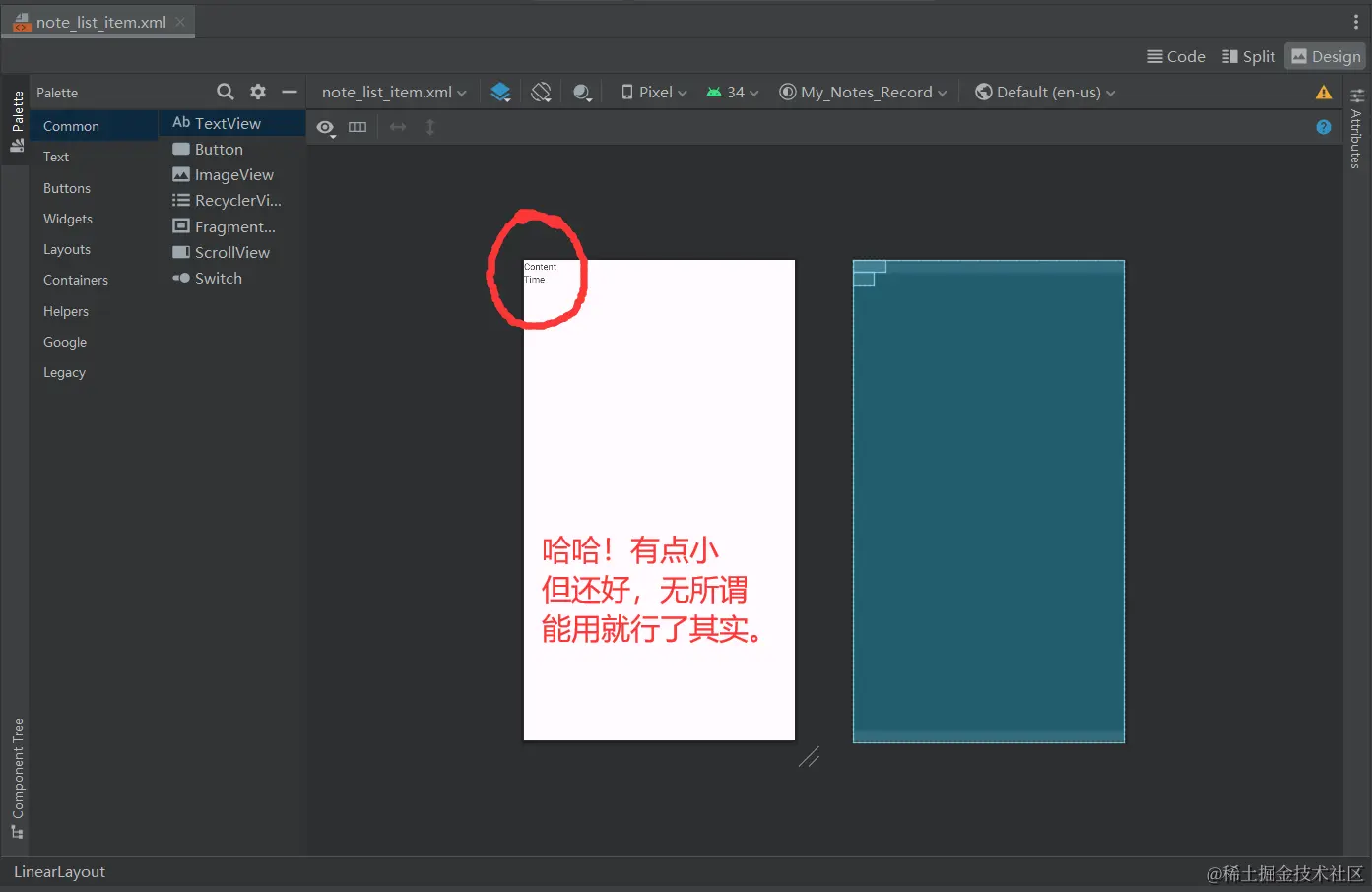Select Common palette category

(x=94, y=126)
